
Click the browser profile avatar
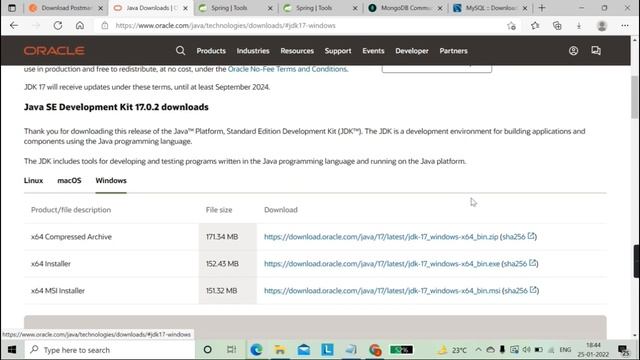point(602,26)
